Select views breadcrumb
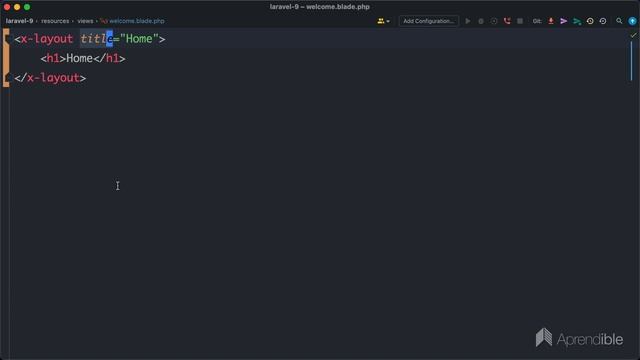 [x=85, y=21]
